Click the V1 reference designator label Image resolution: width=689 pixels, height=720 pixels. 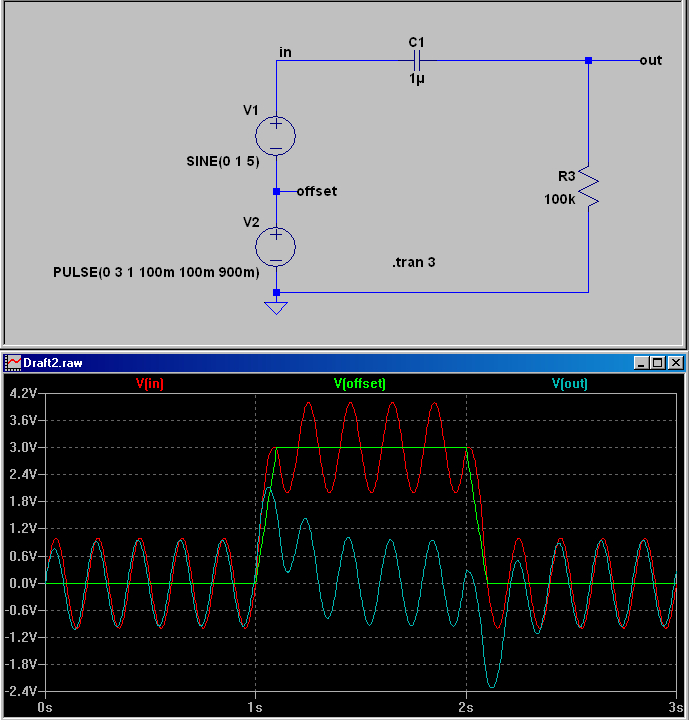pos(251,110)
